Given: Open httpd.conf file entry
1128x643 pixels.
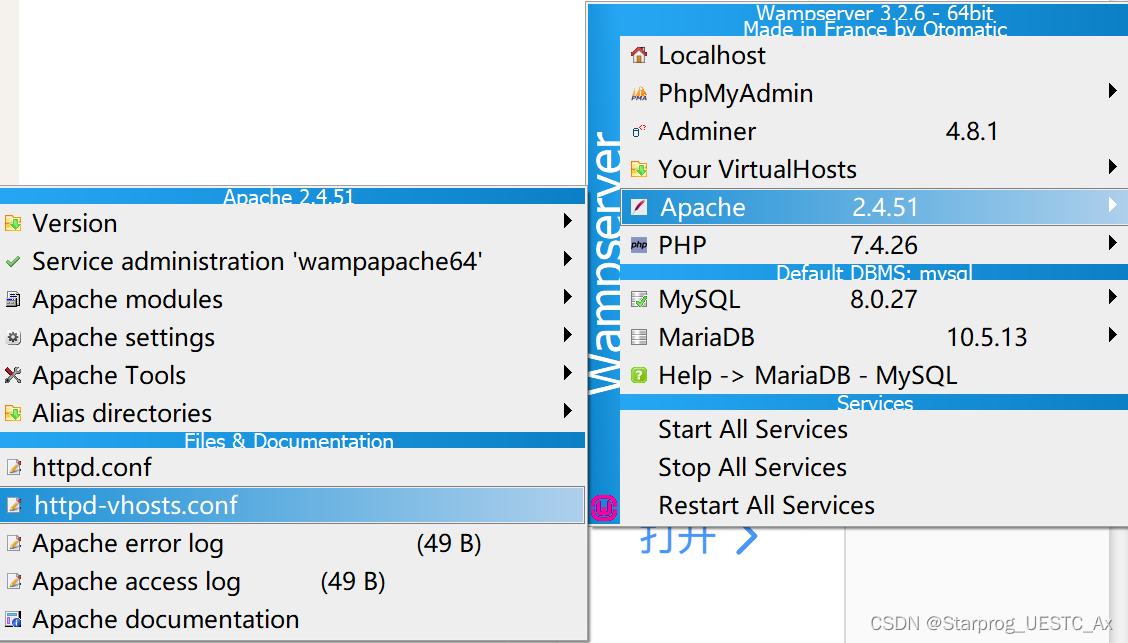Looking at the screenshot, I should [292, 468].
